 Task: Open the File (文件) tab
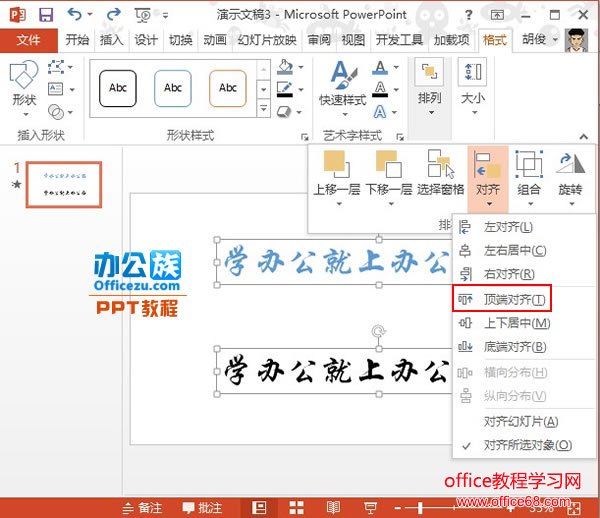tap(28, 40)
